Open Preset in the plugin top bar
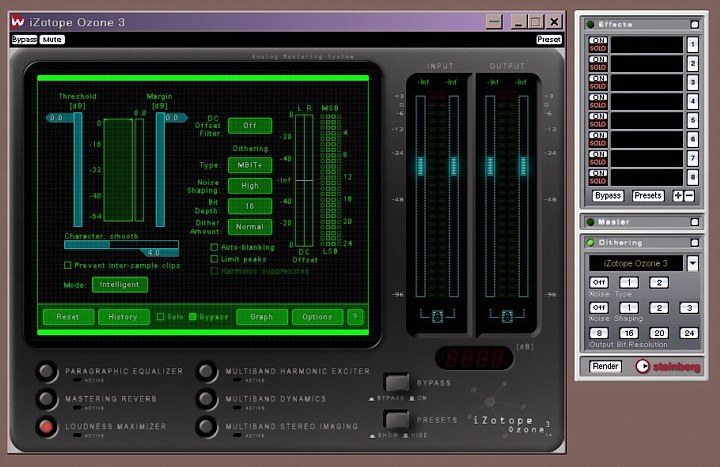The image size is (720, 467). pyautogui.click(x=549, y=39)
